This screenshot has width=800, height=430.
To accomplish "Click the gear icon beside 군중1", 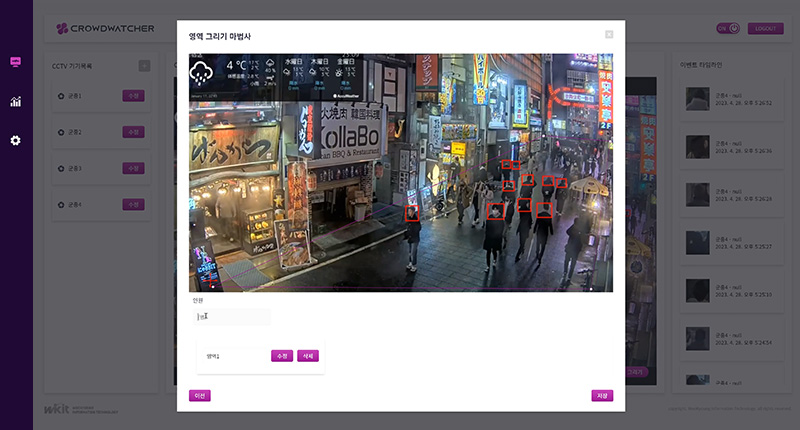I will tap(61, 96).
